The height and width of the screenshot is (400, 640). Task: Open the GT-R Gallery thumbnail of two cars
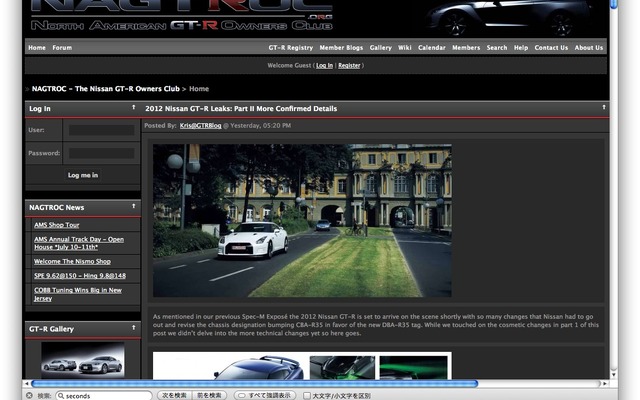[x=82, y=360]
